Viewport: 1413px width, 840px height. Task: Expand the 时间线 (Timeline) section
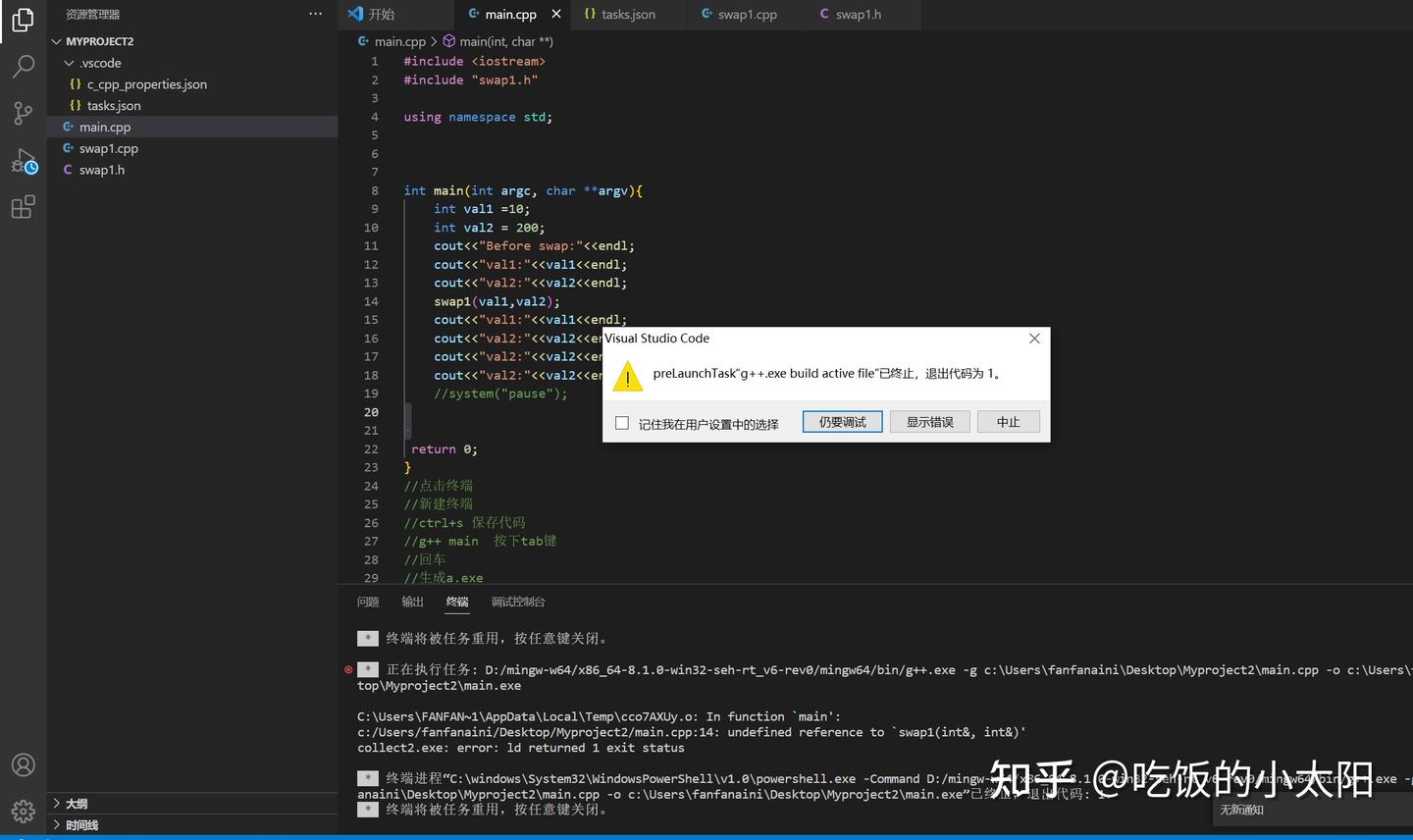(x=79, y=825)
